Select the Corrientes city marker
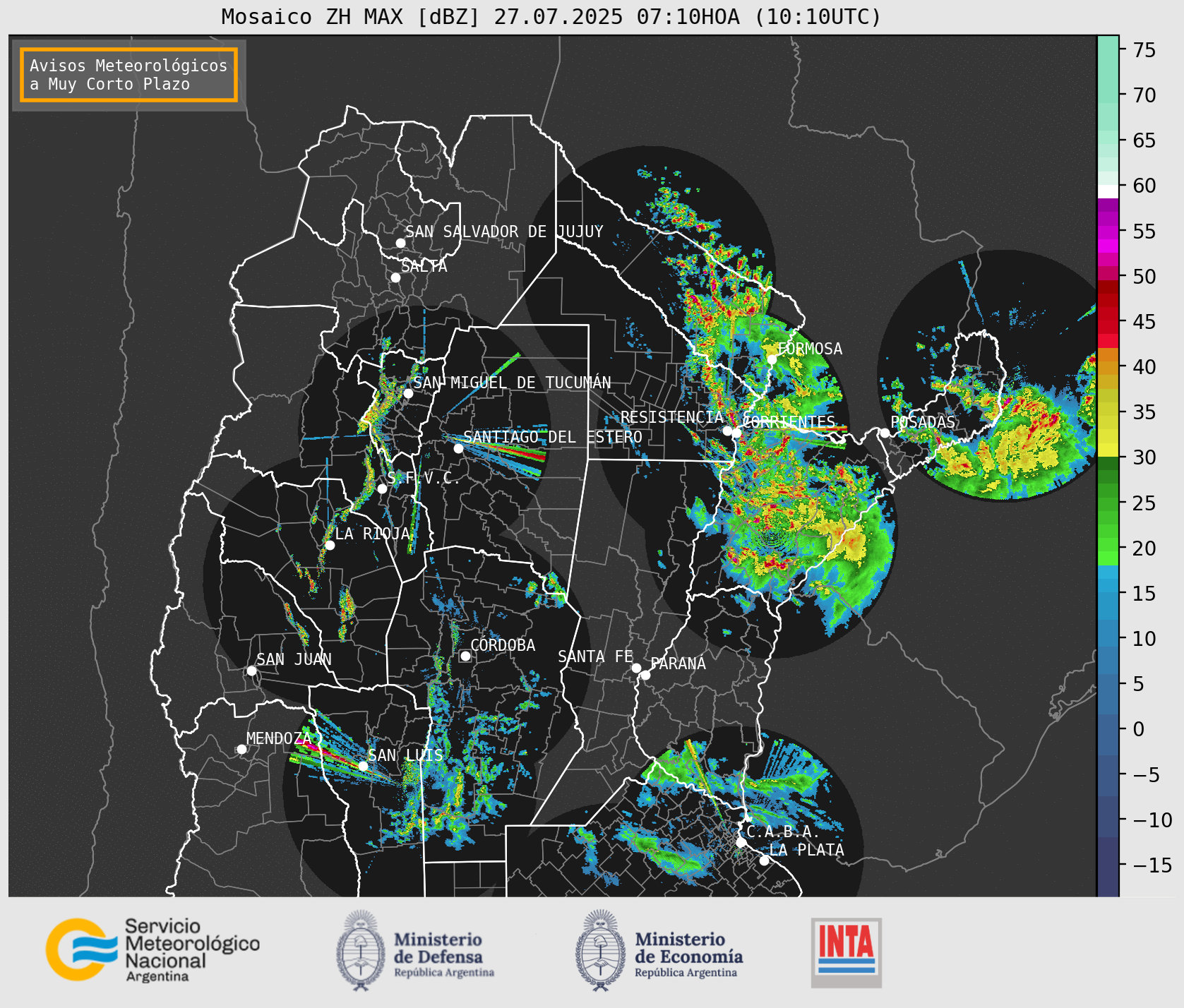The height and width of the screenshot is (1008, 1184). [x=736, y=433]
